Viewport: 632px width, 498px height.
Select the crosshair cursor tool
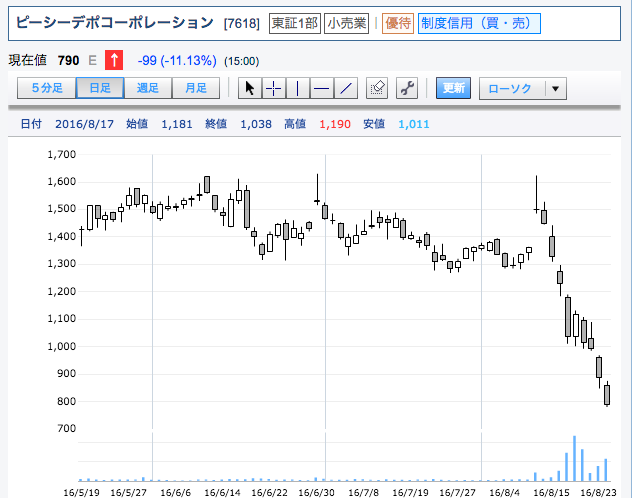coord(274,88)
